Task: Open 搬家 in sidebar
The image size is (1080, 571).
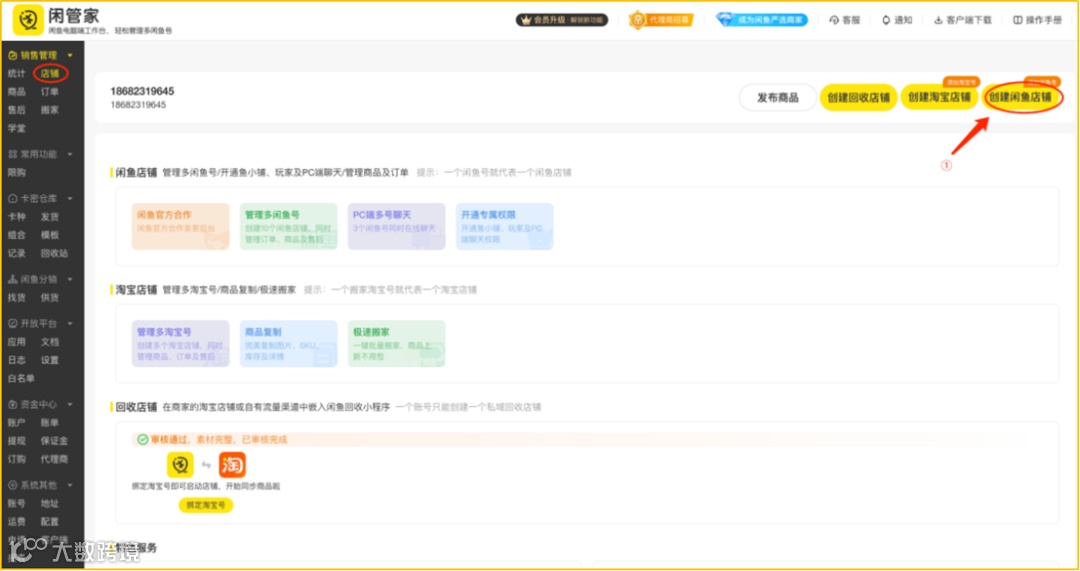Action: (x=50, y=110)
